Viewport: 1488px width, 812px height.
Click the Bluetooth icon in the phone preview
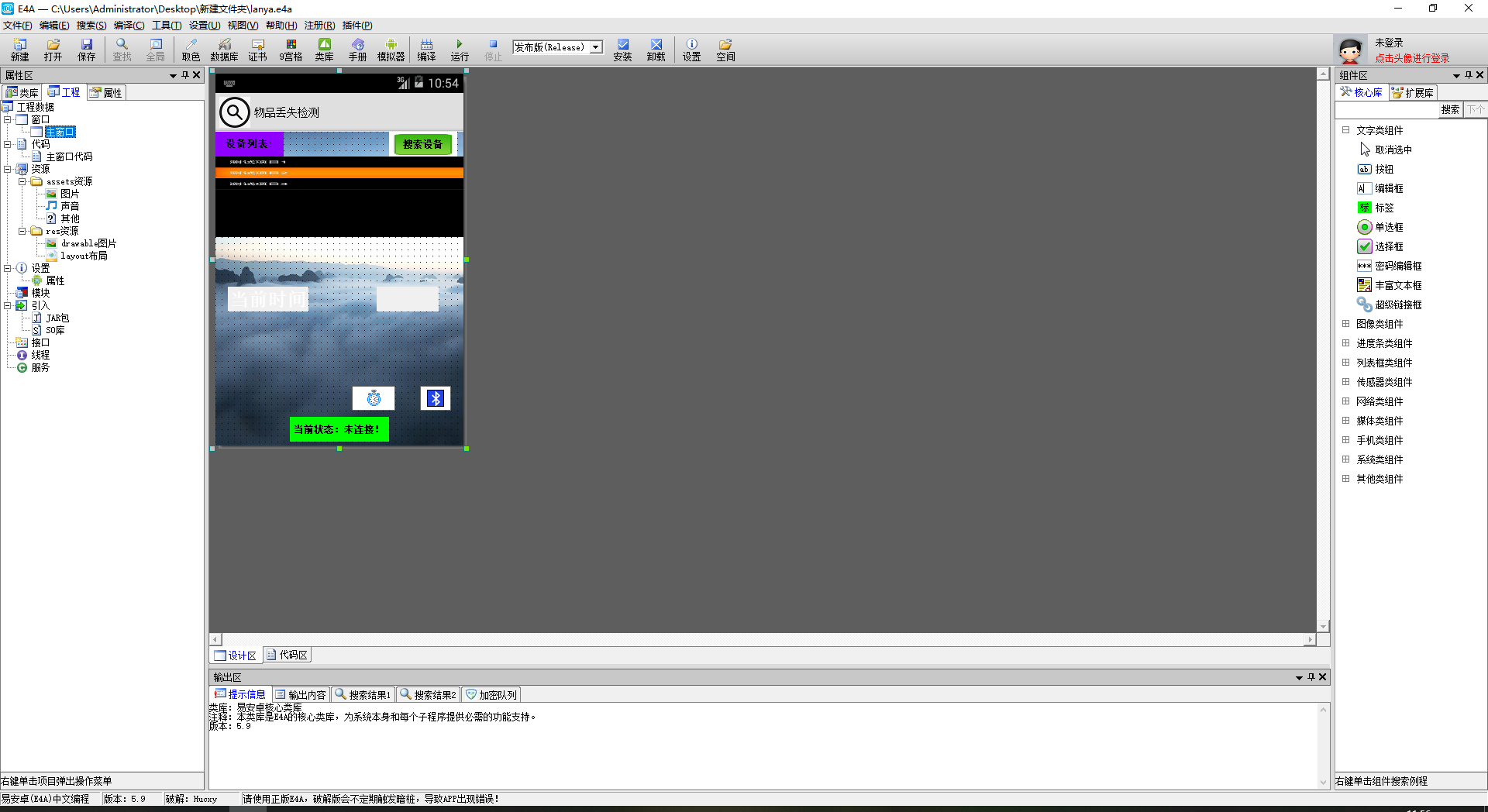[436, 398]
